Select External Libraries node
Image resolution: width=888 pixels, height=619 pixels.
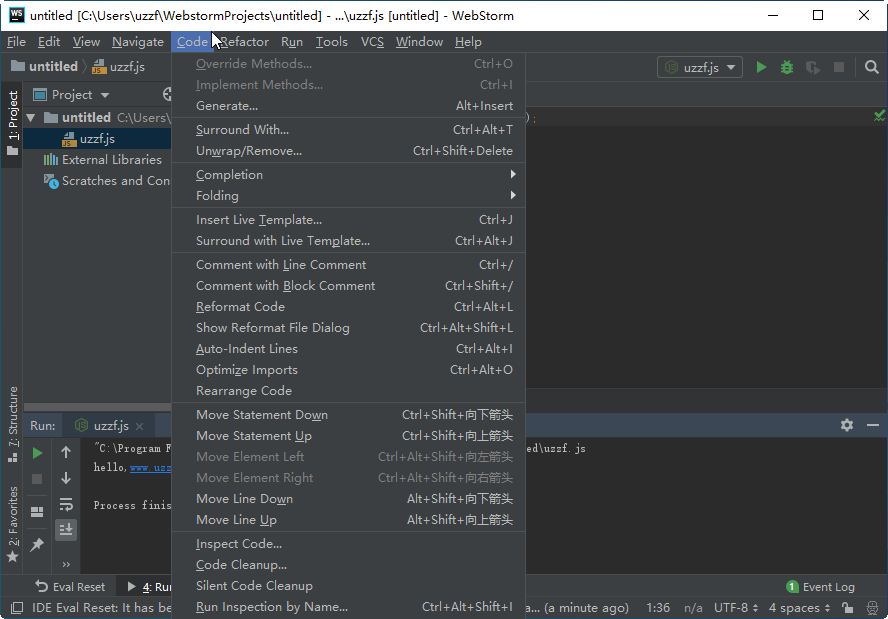[x=112, y=160]
